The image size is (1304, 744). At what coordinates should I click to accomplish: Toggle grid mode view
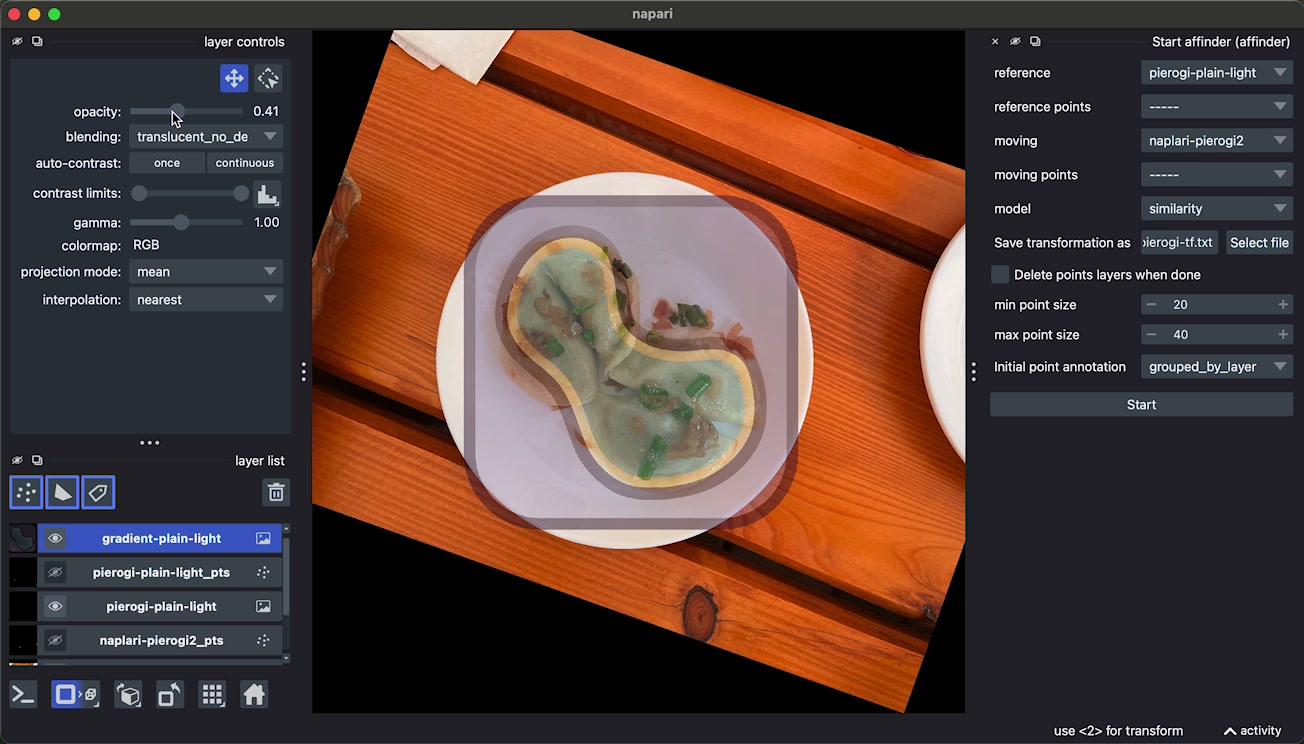[x=212, y=694]
